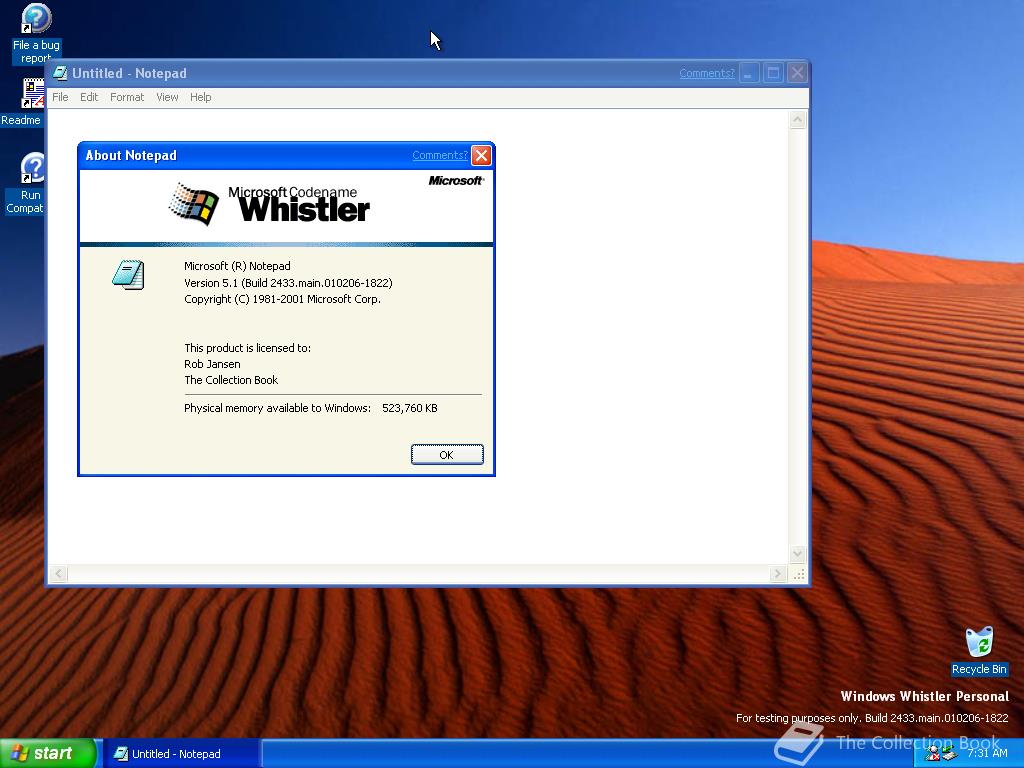Screen dimensions: 1024x768
Task: Open the Help menu in Notepad
Action: 200,97
